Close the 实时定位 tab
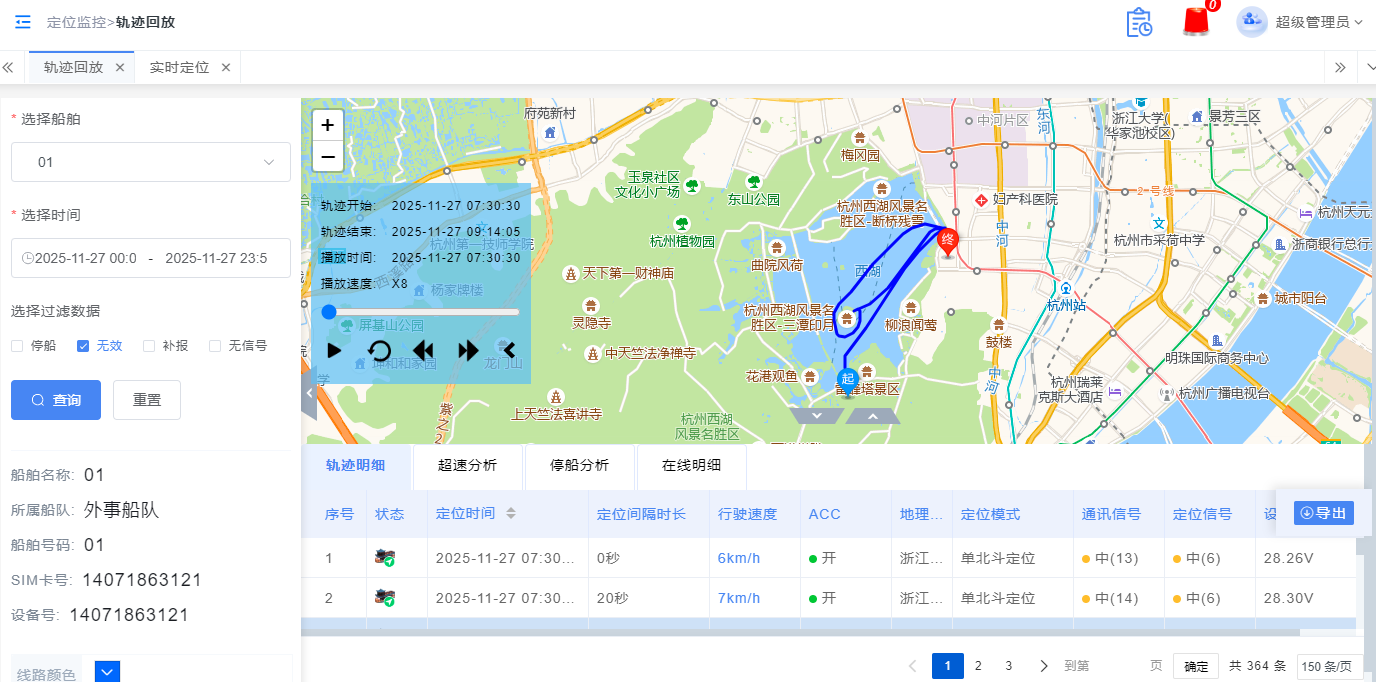Screen dimensions: 1376x682 pos(226,67)
